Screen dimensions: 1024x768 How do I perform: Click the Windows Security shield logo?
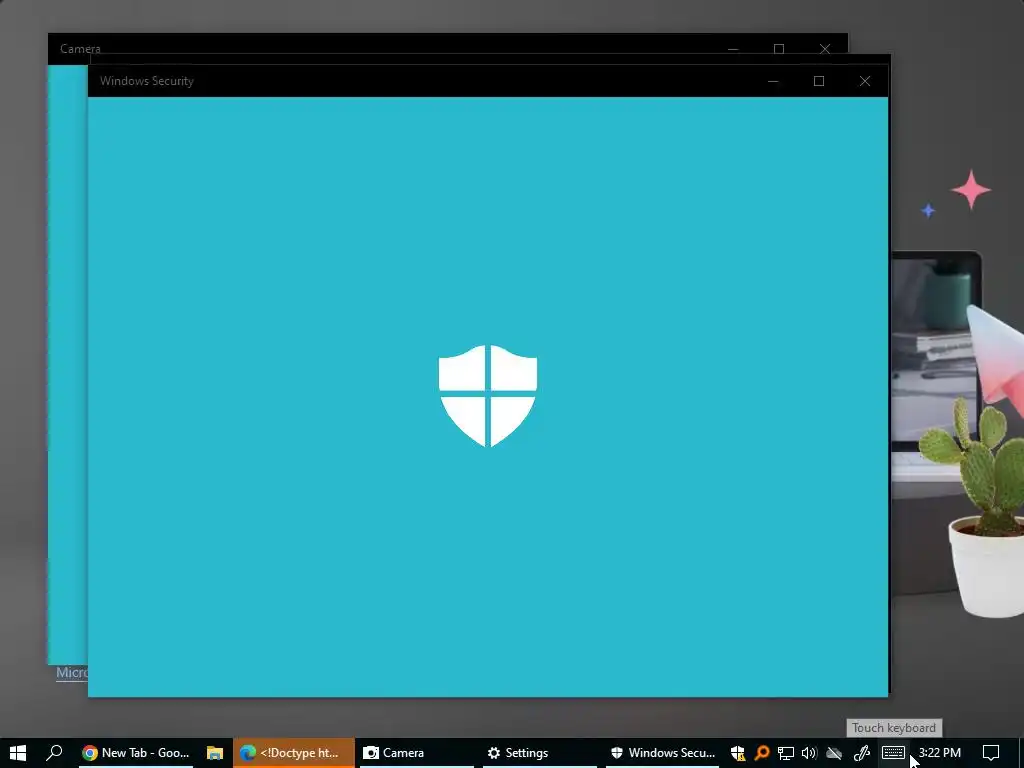pyautogui.click(x=488, y=396)
